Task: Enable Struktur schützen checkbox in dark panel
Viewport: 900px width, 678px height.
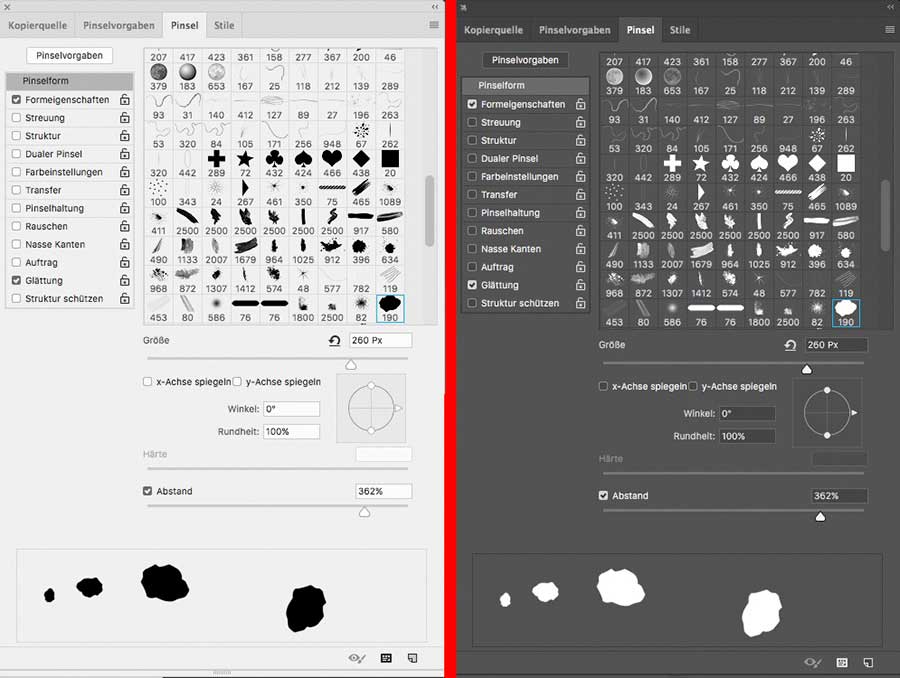Action: [x=472, y=303]
